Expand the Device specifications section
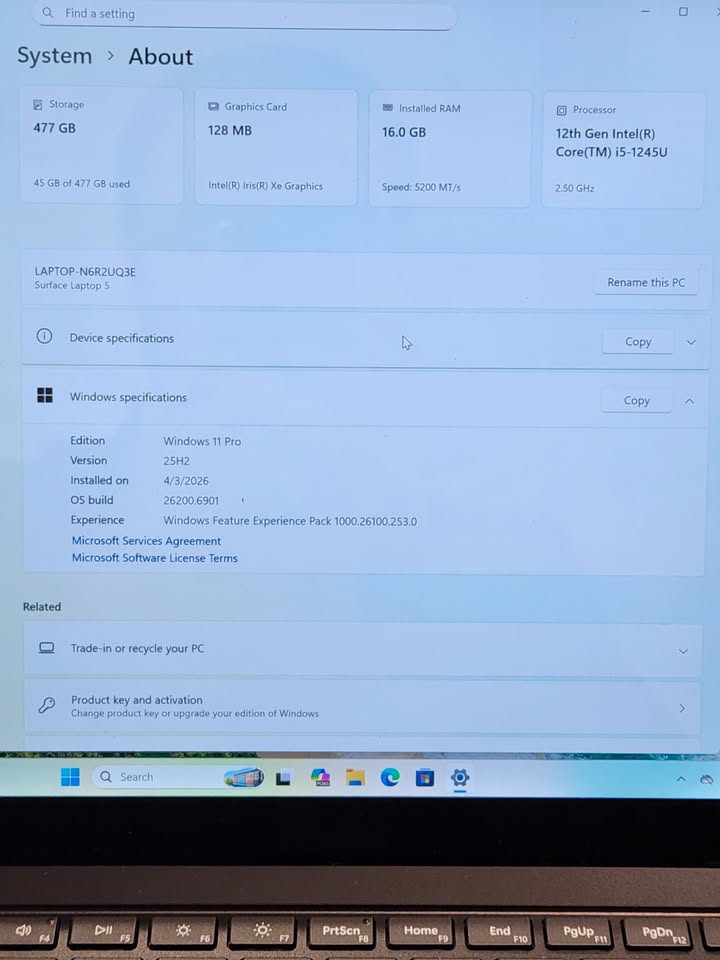This screenshot has width=720, height=960. [691, 342]
